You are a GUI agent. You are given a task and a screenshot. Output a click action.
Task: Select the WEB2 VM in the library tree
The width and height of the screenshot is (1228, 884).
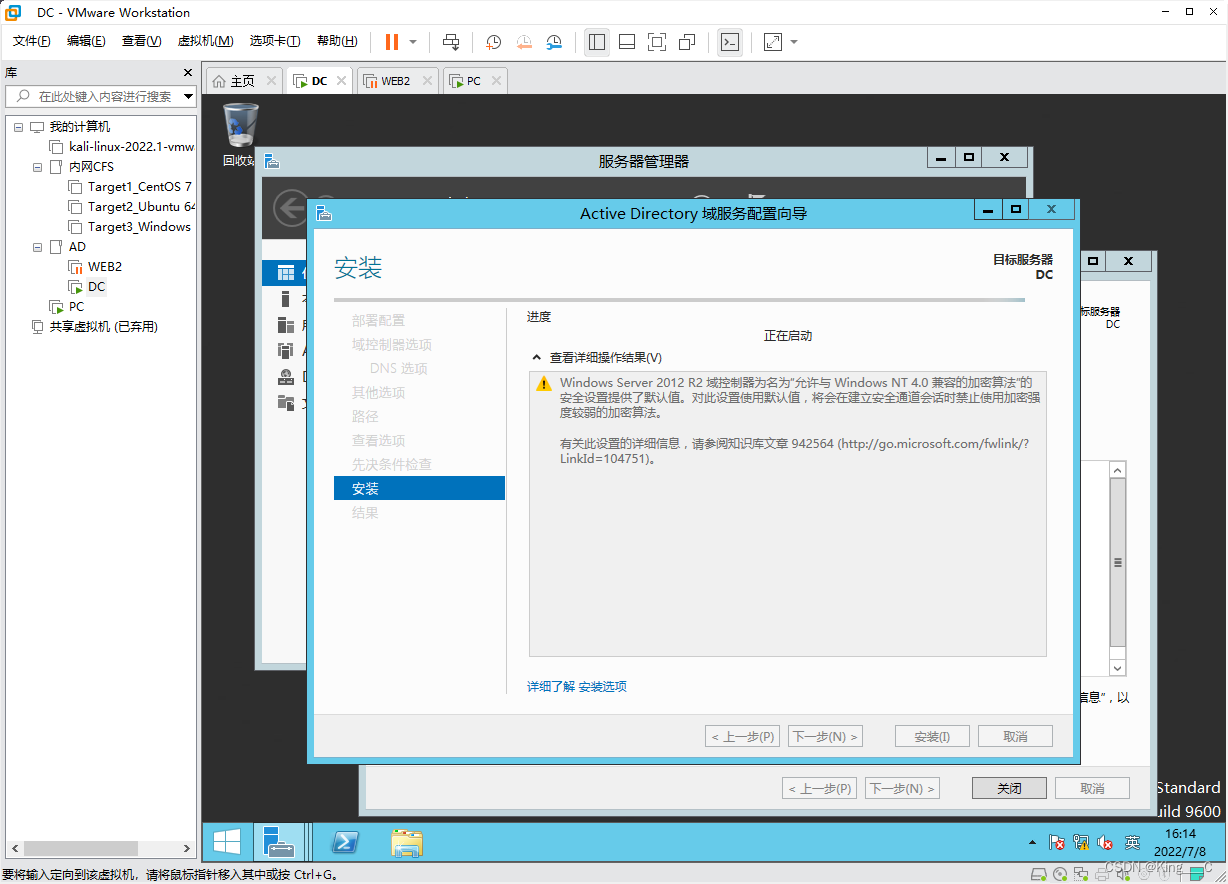coord(95,267)
